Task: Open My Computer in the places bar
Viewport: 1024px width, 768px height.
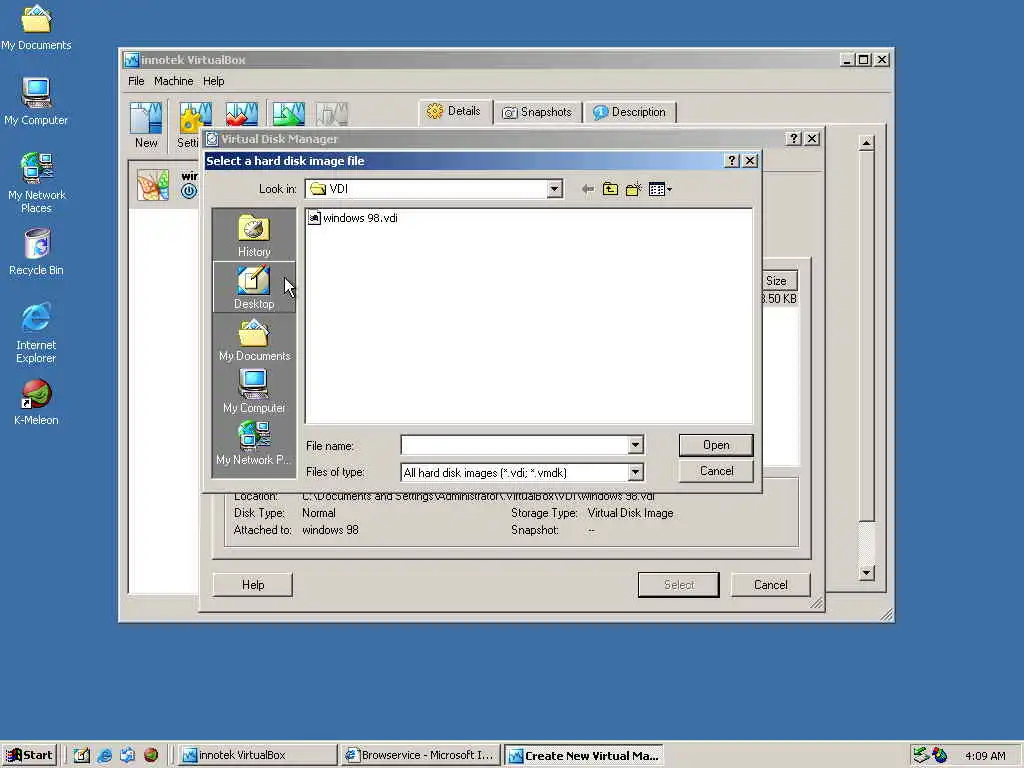Action: point(254,391)
